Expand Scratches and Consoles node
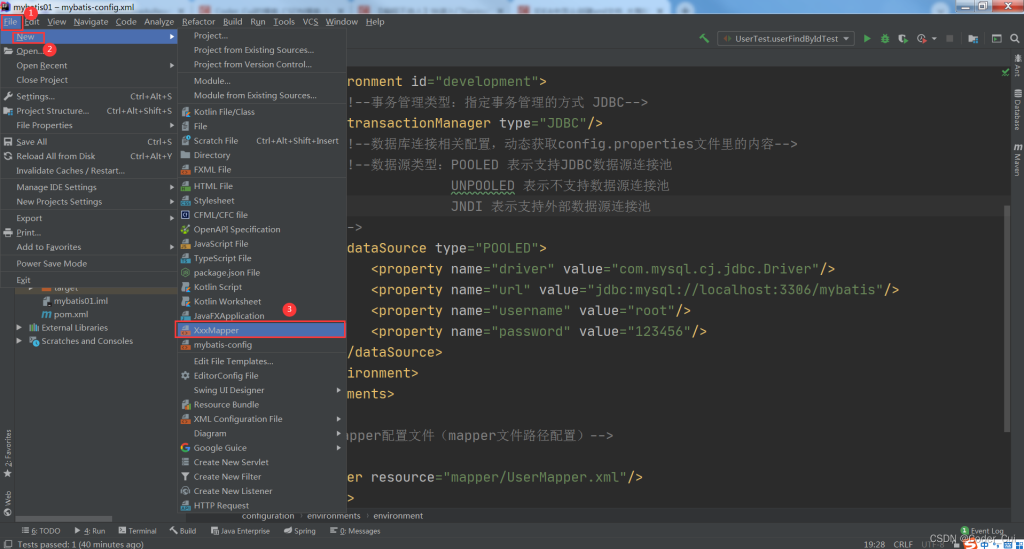Viewport: 1024px width, 549px height. pyautogui.click(x=19, y=341)
